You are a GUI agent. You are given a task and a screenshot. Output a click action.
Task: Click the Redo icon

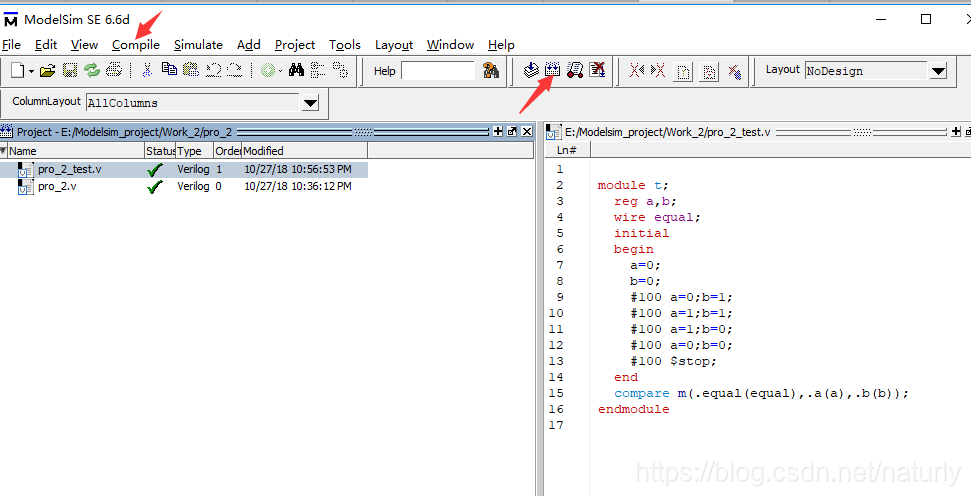[235, 70]
